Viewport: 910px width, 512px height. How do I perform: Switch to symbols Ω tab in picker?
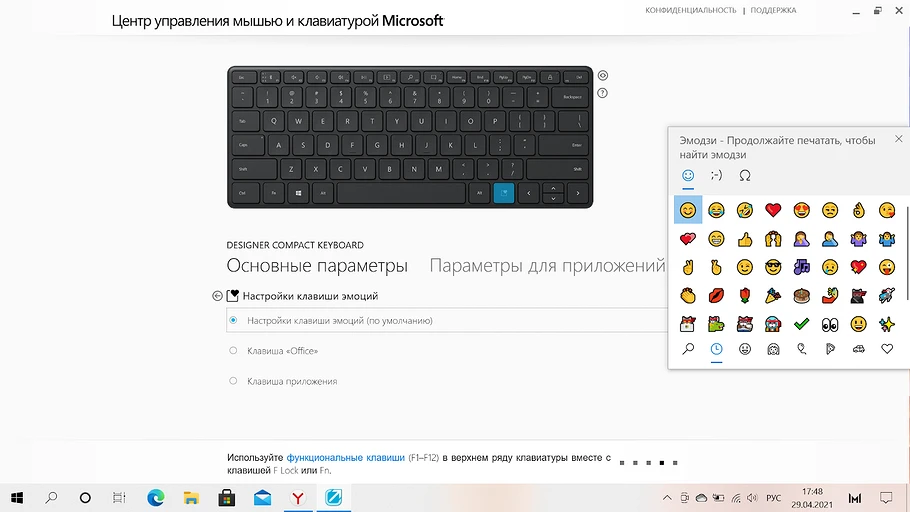click(745, 175)
